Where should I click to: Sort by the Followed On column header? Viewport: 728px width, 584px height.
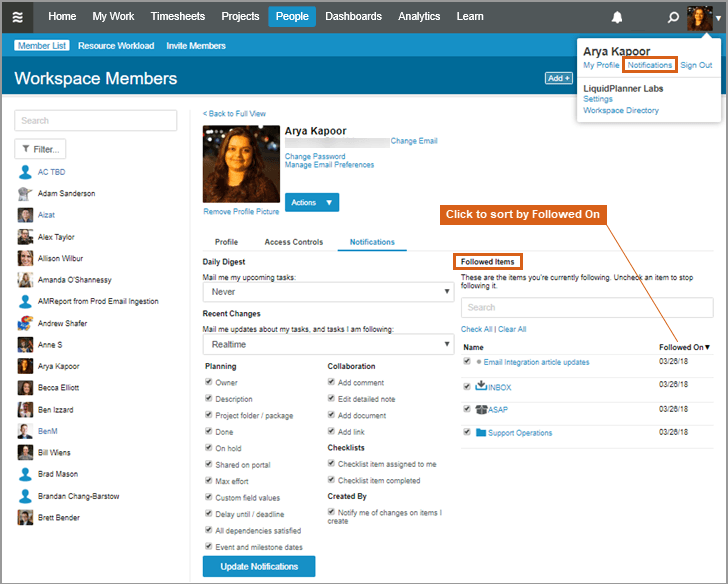684,347
